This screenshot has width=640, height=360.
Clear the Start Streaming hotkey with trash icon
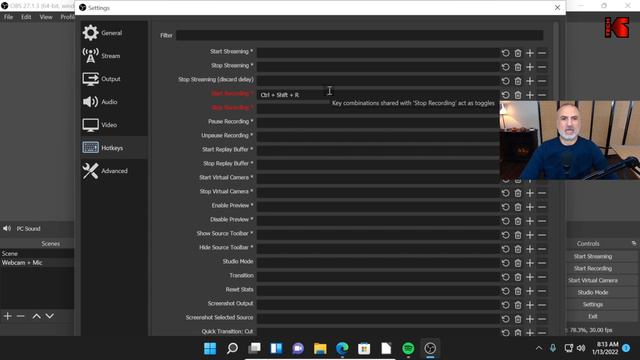click(518, 53)
